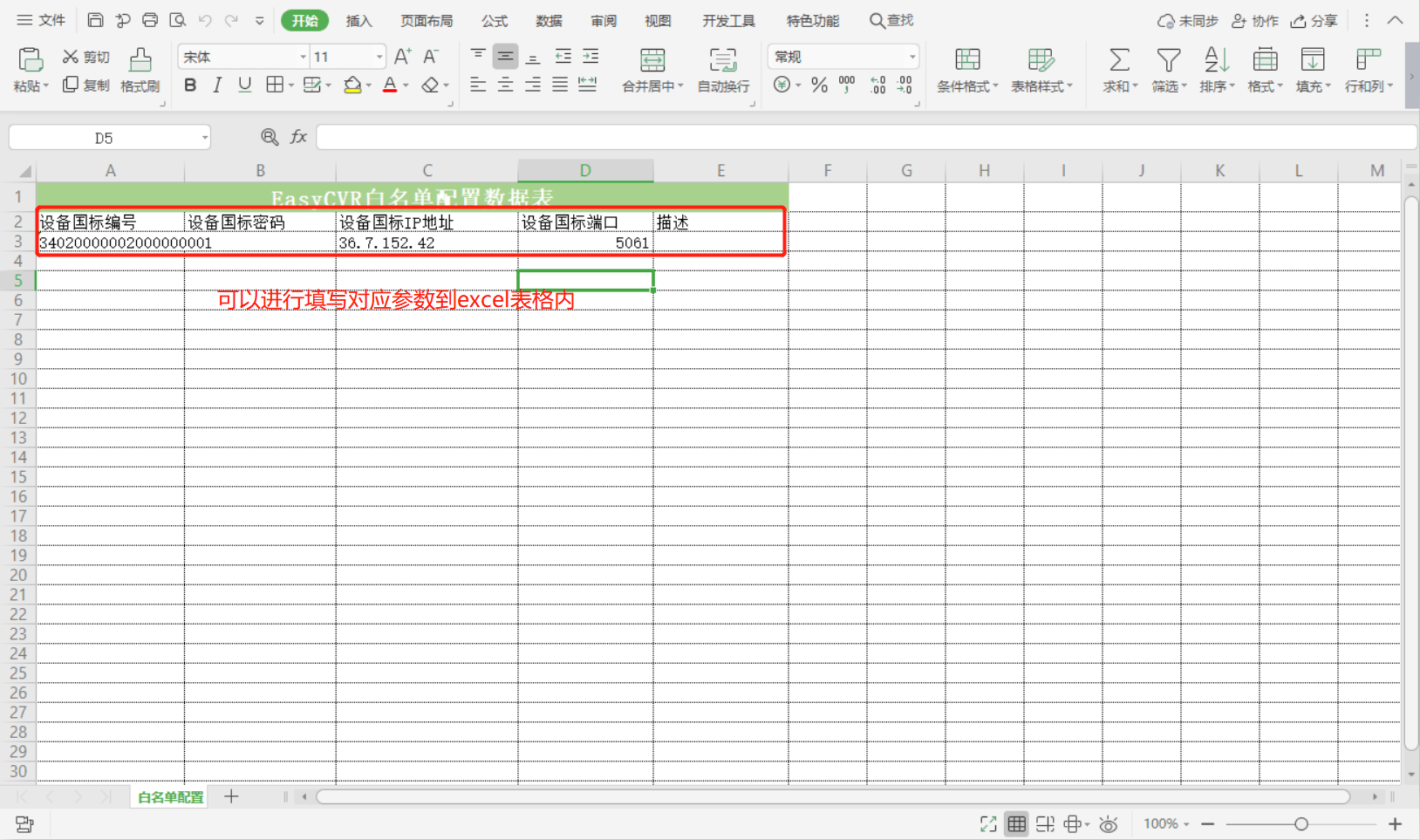This screenshot has height=840, width=1420.
Task: Toggle italic formatting
Action: (217, 85)
